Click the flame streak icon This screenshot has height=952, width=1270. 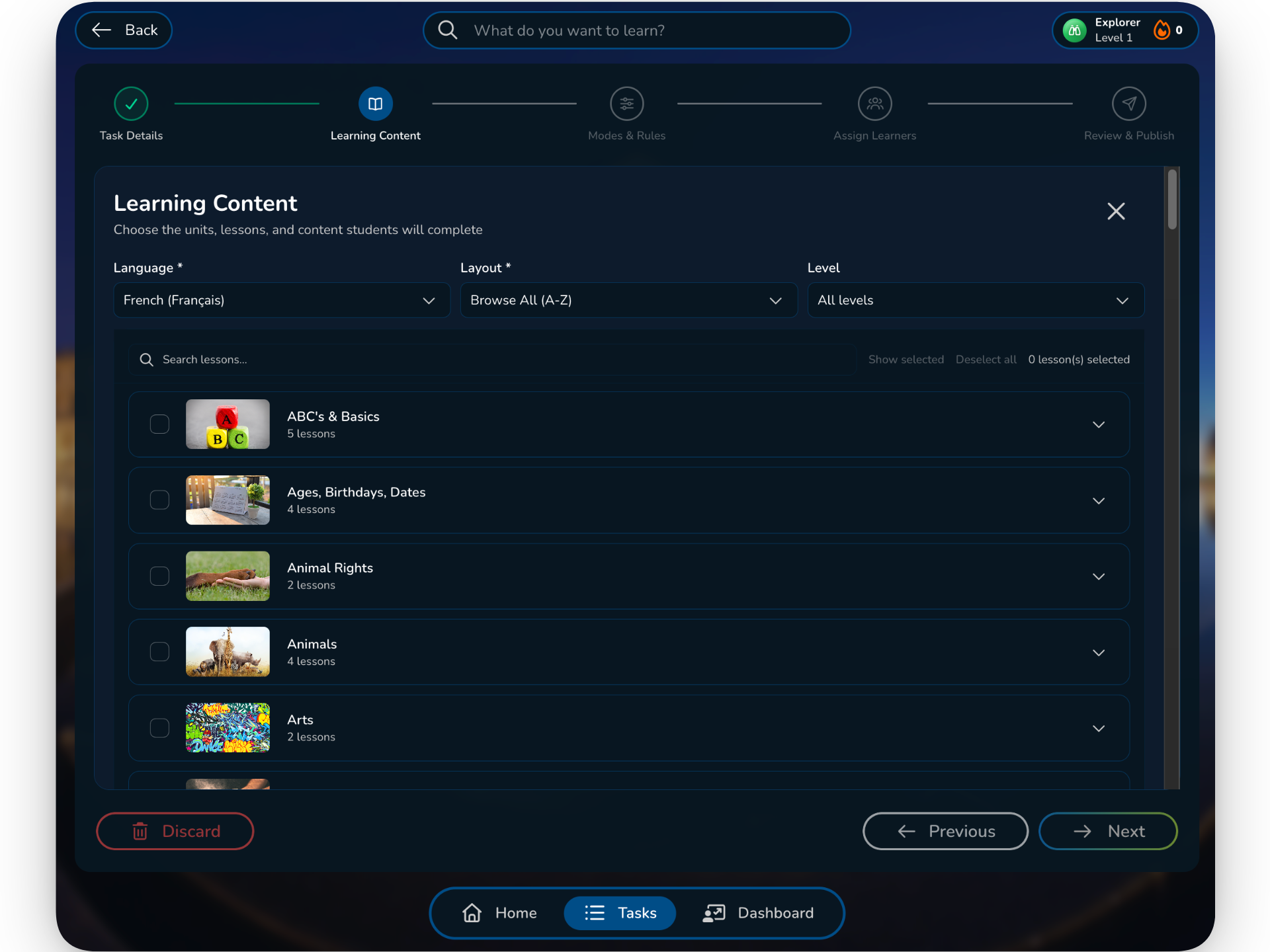(x=1162, y=30)
